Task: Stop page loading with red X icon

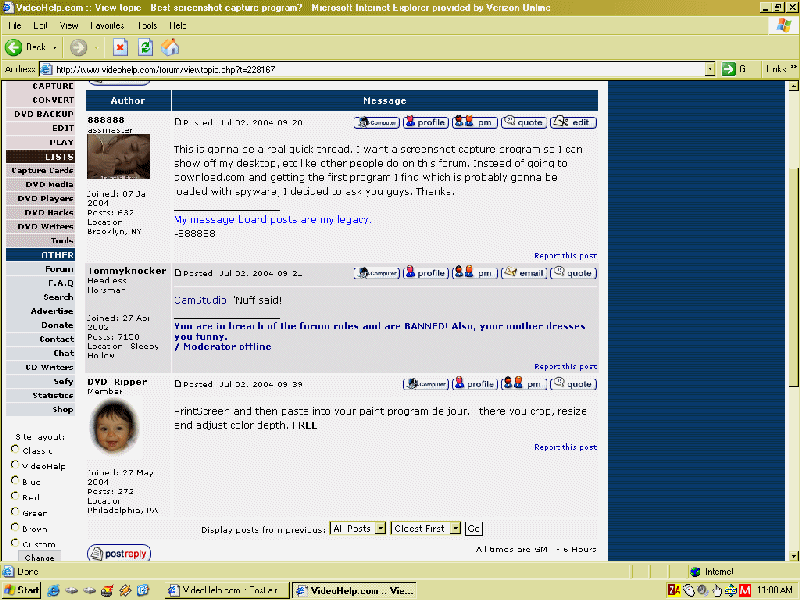Action: click(x=120, y=48)
